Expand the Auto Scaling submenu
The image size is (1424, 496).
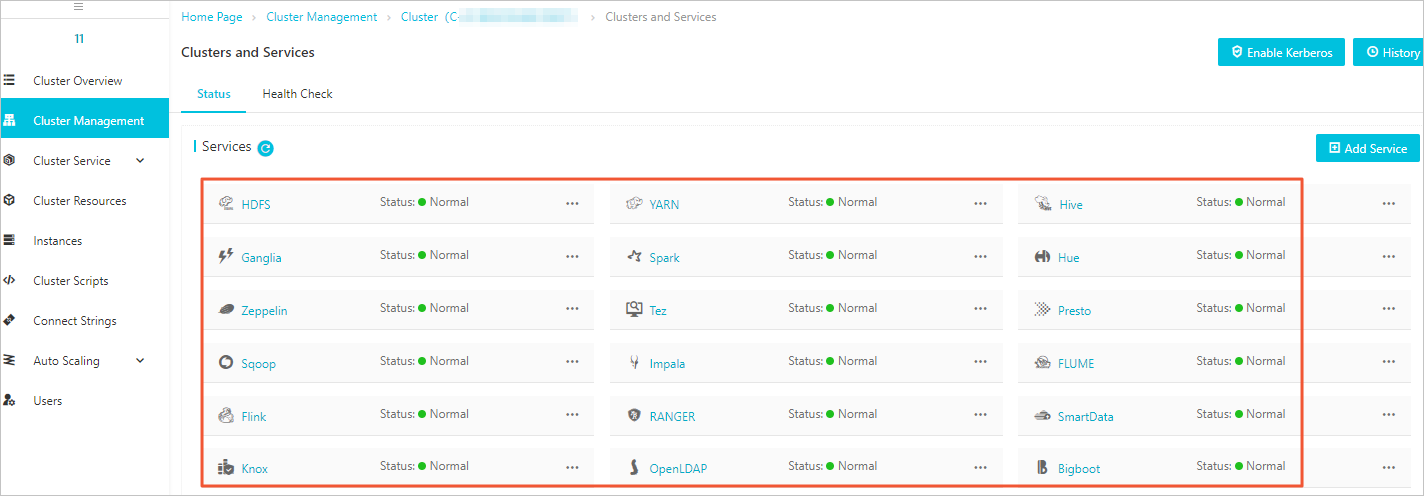pyautogui.click(x=140, y=361)
